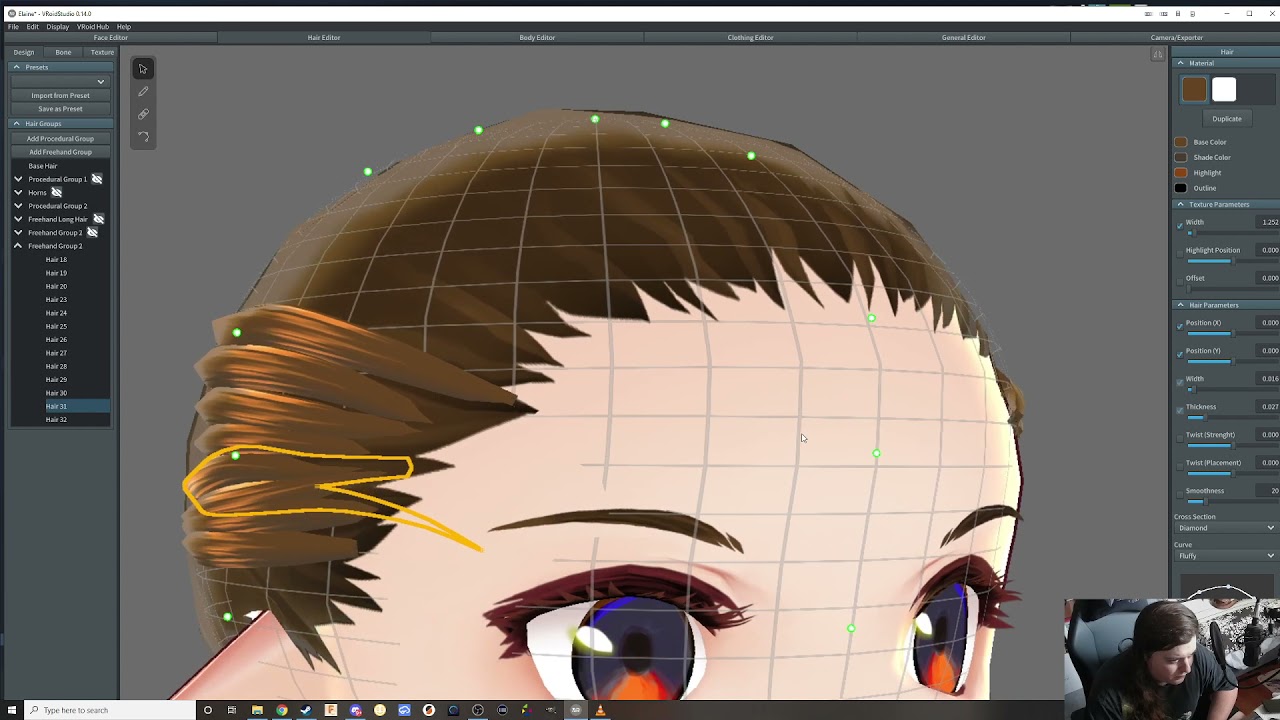Click the mirror icon above viewport corner
This screenshot has height=720, width=1280.
1158,54
